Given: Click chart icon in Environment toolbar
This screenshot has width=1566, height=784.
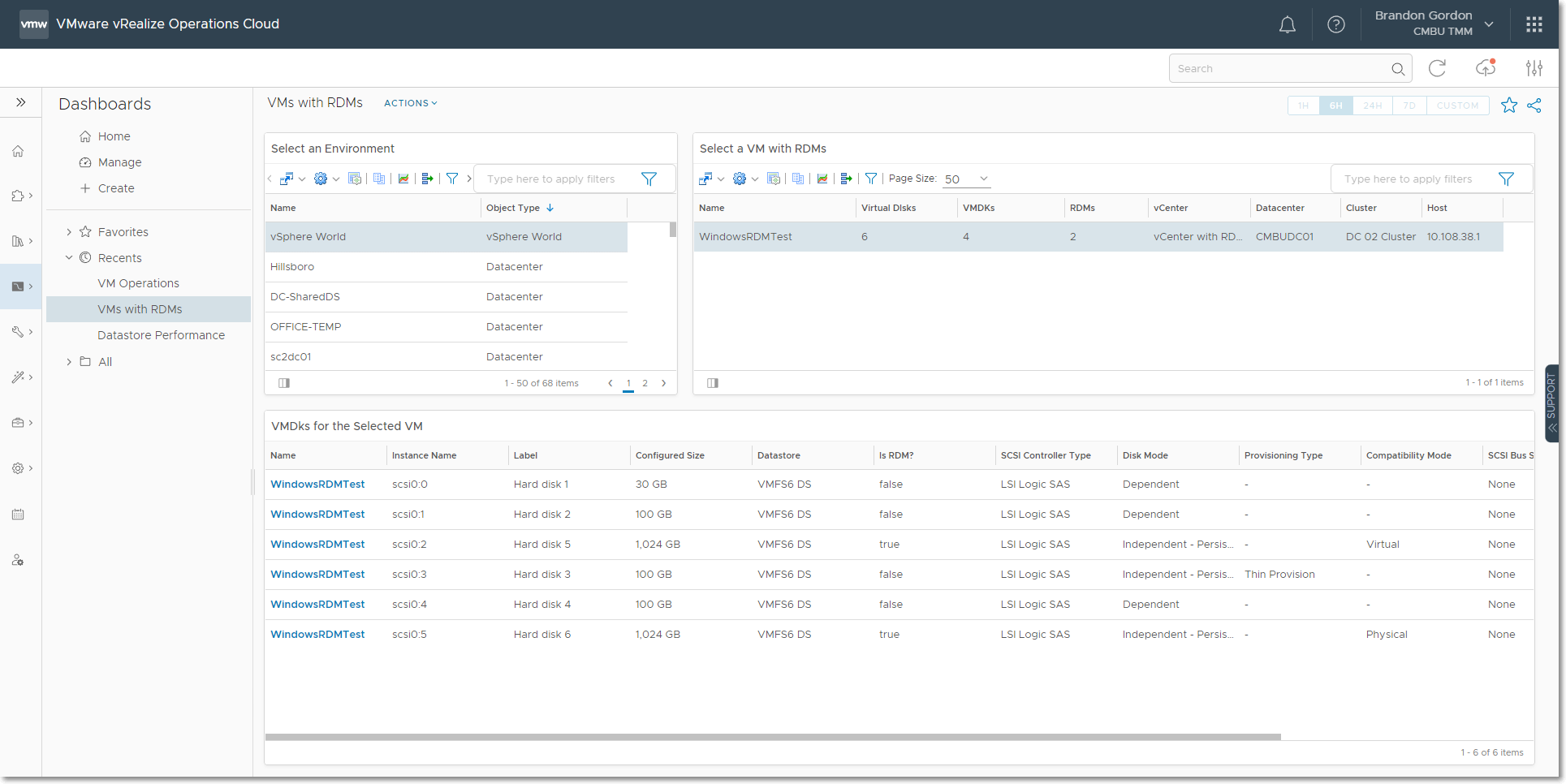Looking at the screenshot, I should tap(403, 179).
